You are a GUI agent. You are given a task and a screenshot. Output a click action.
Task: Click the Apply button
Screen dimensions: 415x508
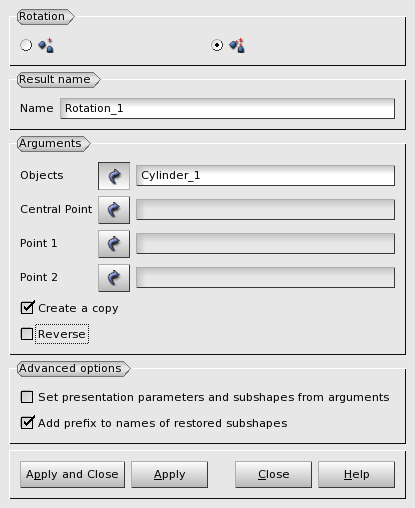[x=169, y=474]
